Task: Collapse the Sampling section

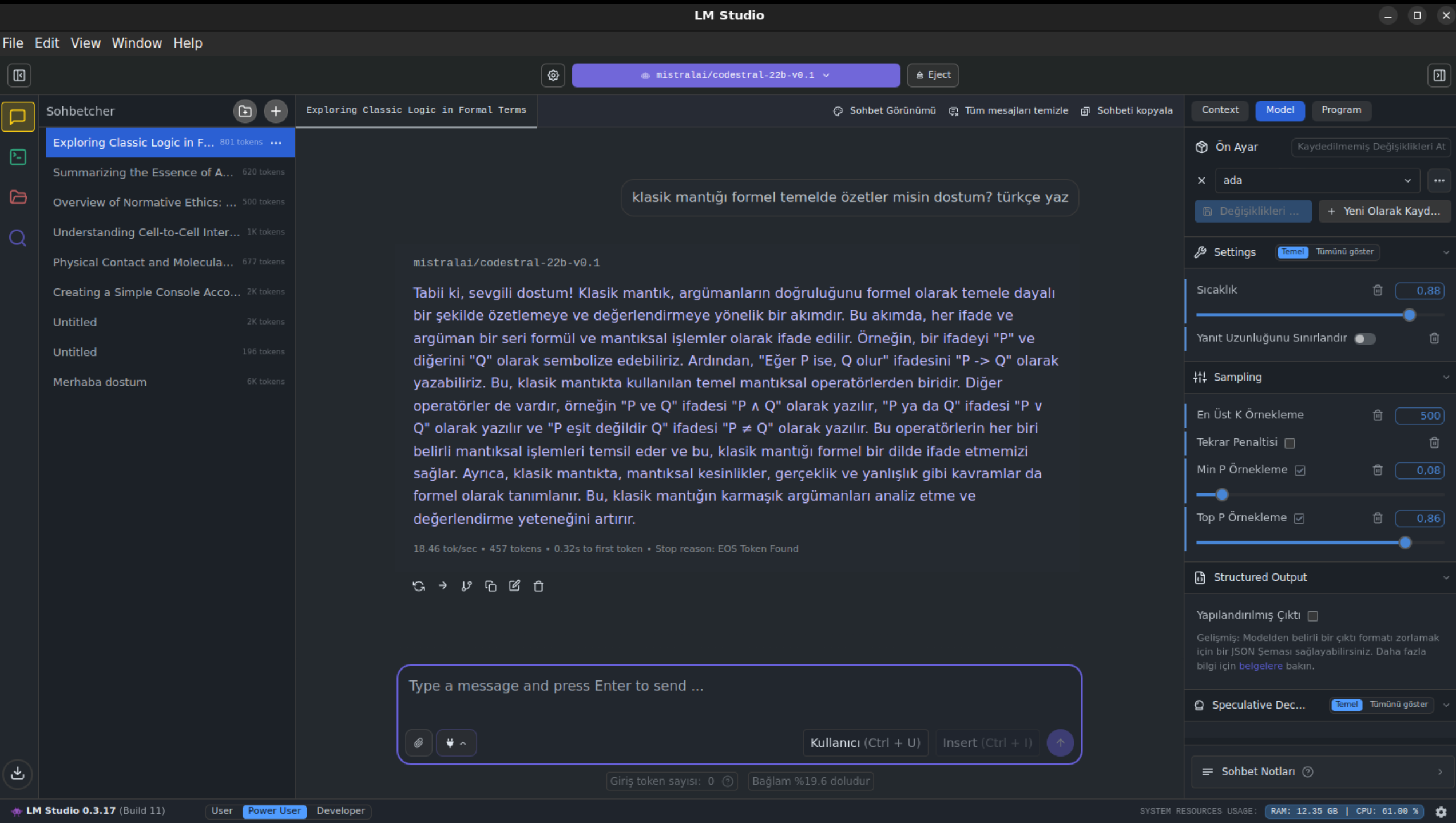Action: tap(1446, 377)
